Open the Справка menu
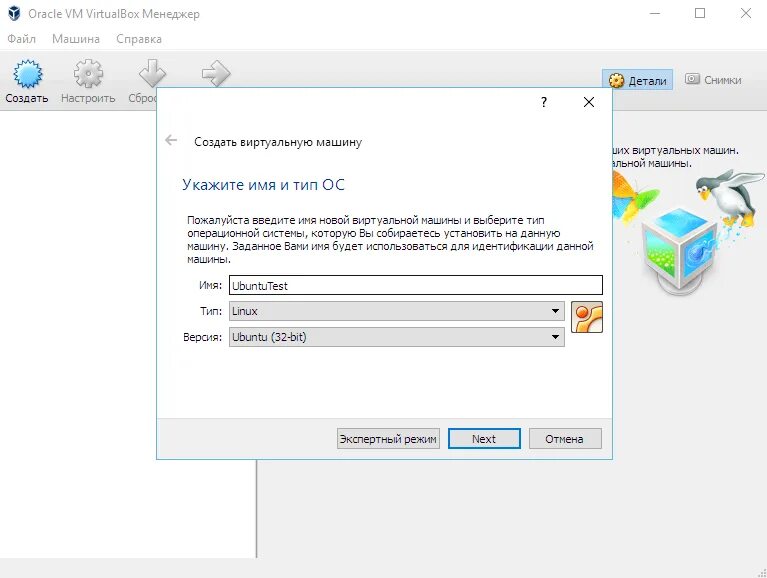Image resolution: width=767 pixels, height=578 pixels. [x=139, y=39]
